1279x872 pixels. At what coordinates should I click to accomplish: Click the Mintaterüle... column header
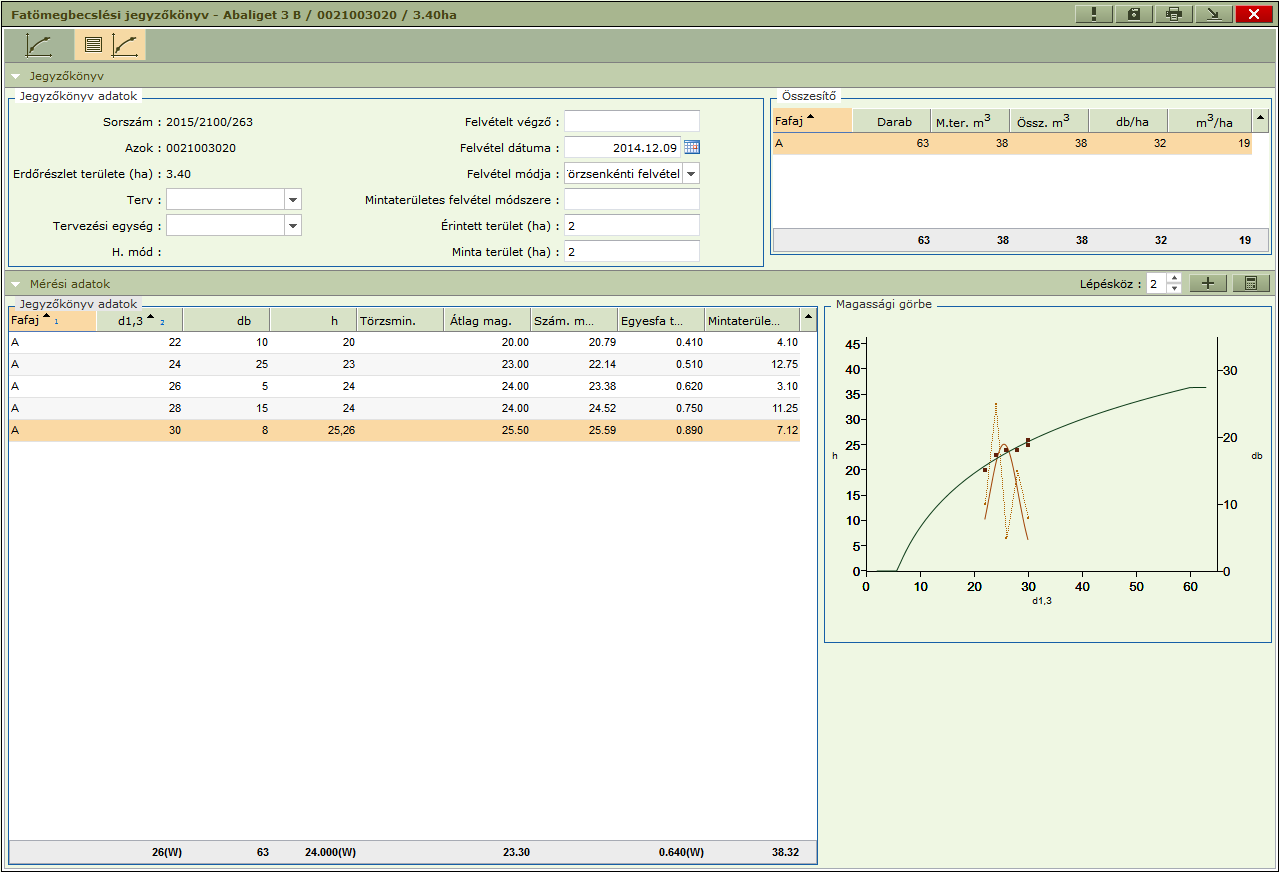click(752, 320)
